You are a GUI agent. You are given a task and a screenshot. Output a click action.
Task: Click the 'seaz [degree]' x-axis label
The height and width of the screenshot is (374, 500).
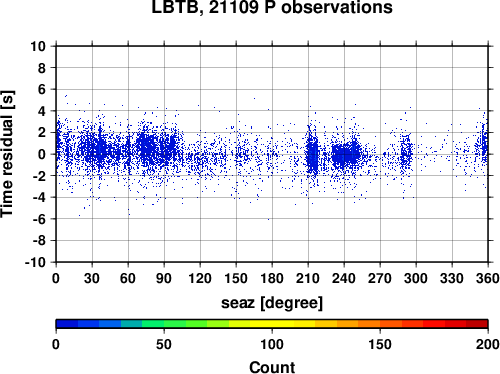click(272, 303)
